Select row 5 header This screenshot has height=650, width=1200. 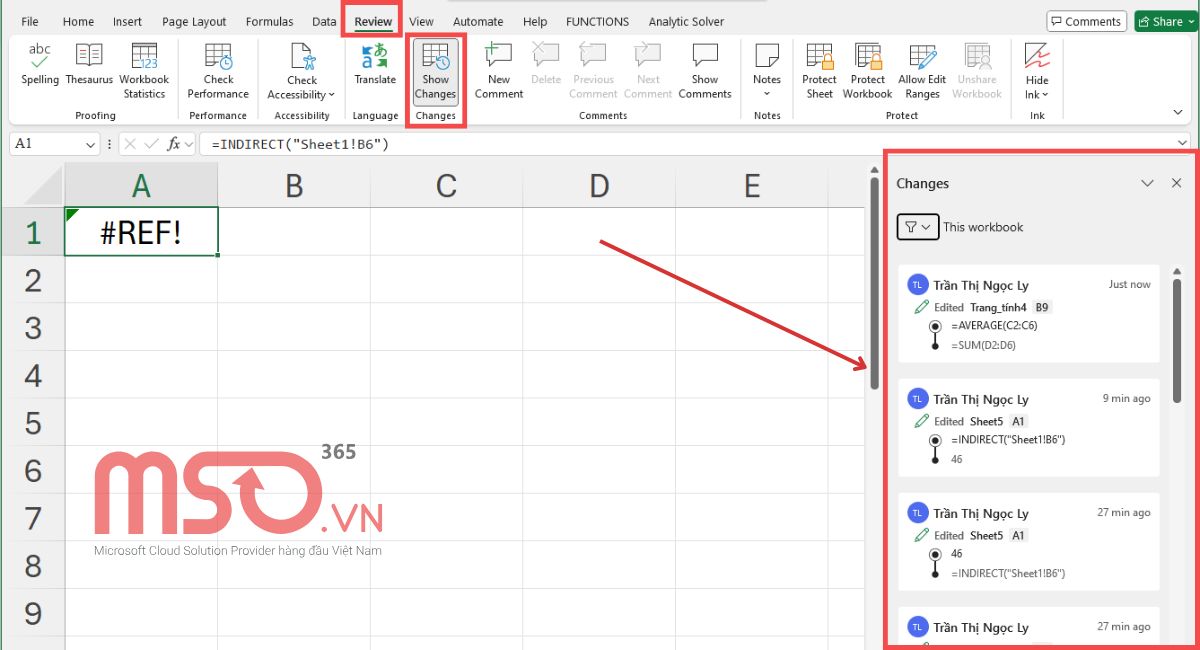pos(32,423)
